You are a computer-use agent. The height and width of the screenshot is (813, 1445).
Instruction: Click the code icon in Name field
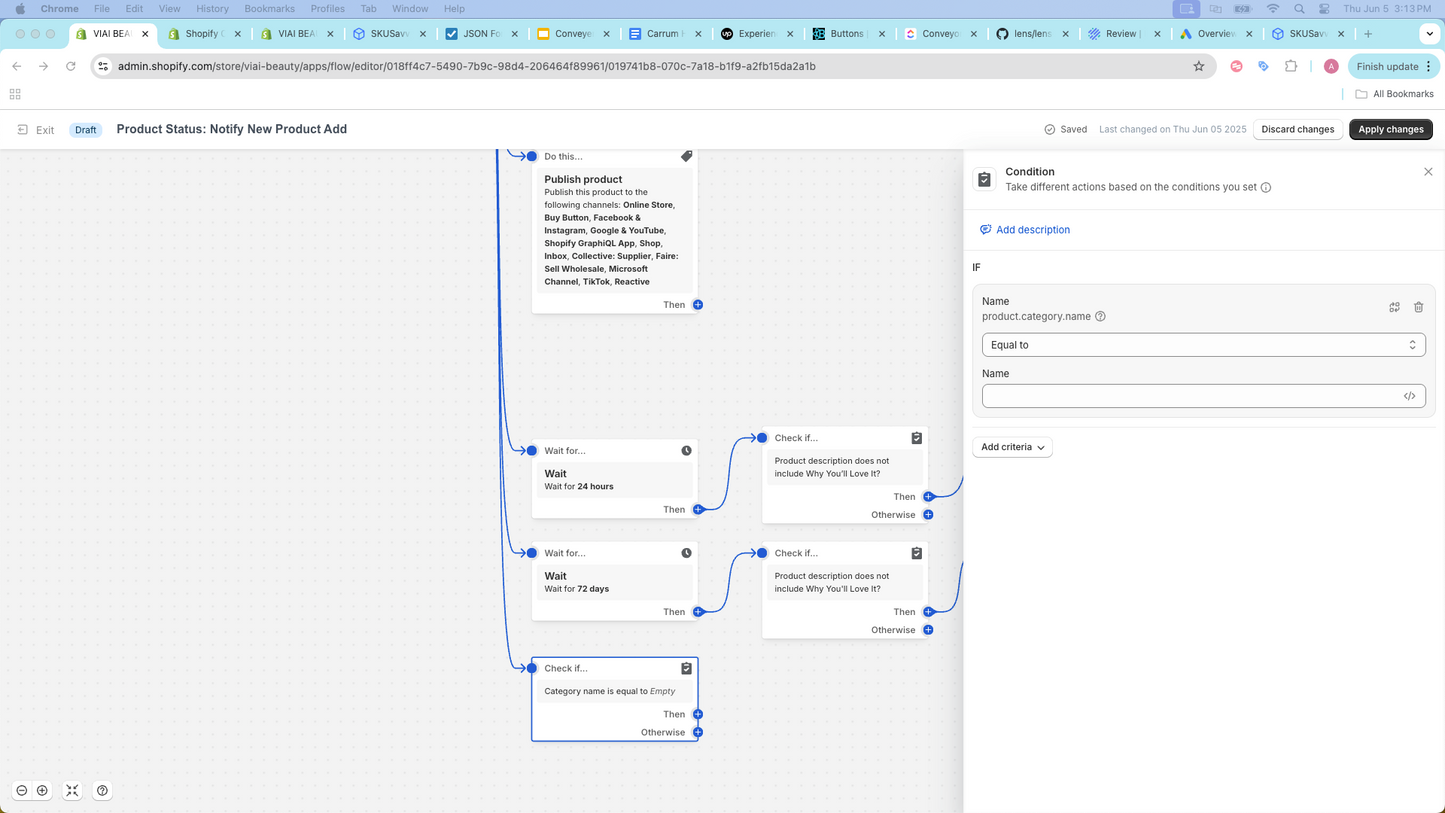tap(1409, 396)
